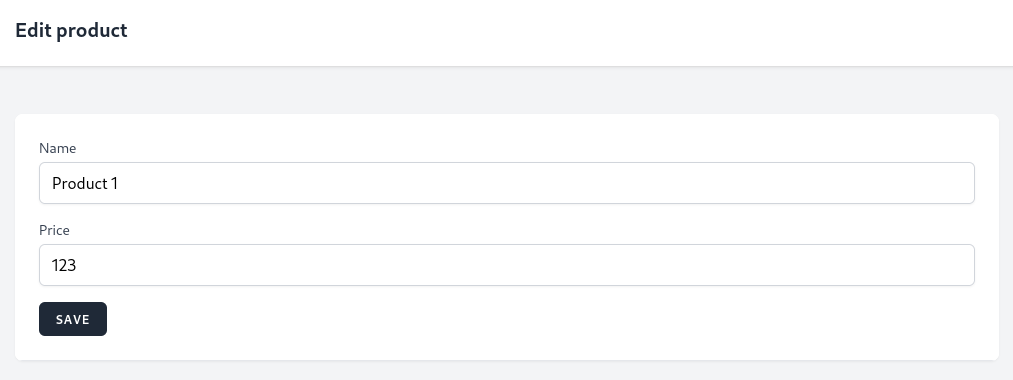The height and width of the screenshot is (380, 1013).
Task: Click the word "Edit" in the heading
Action: pos(34,30)
